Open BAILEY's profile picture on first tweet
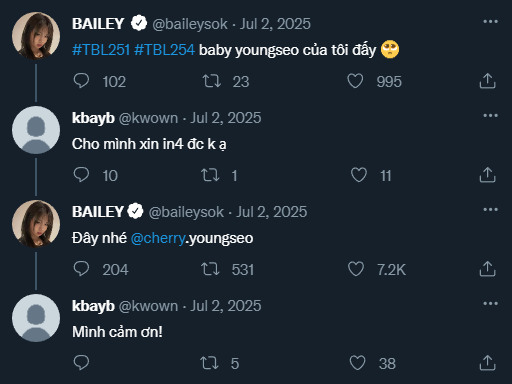Image resolution: width=512 pixels, height=384 pixels. click(36, 36)
